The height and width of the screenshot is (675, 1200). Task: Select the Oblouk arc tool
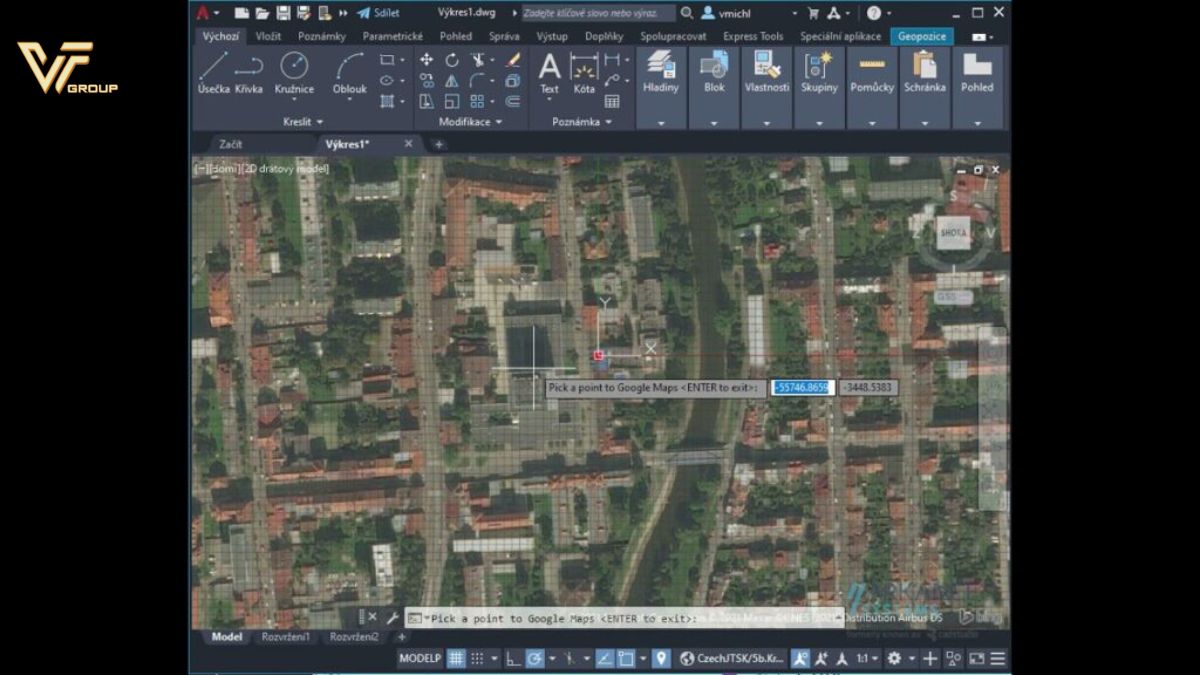coord(349,73)
